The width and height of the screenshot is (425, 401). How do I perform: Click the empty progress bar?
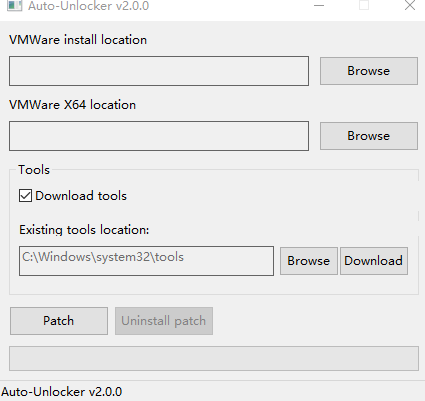coord(214,358)
